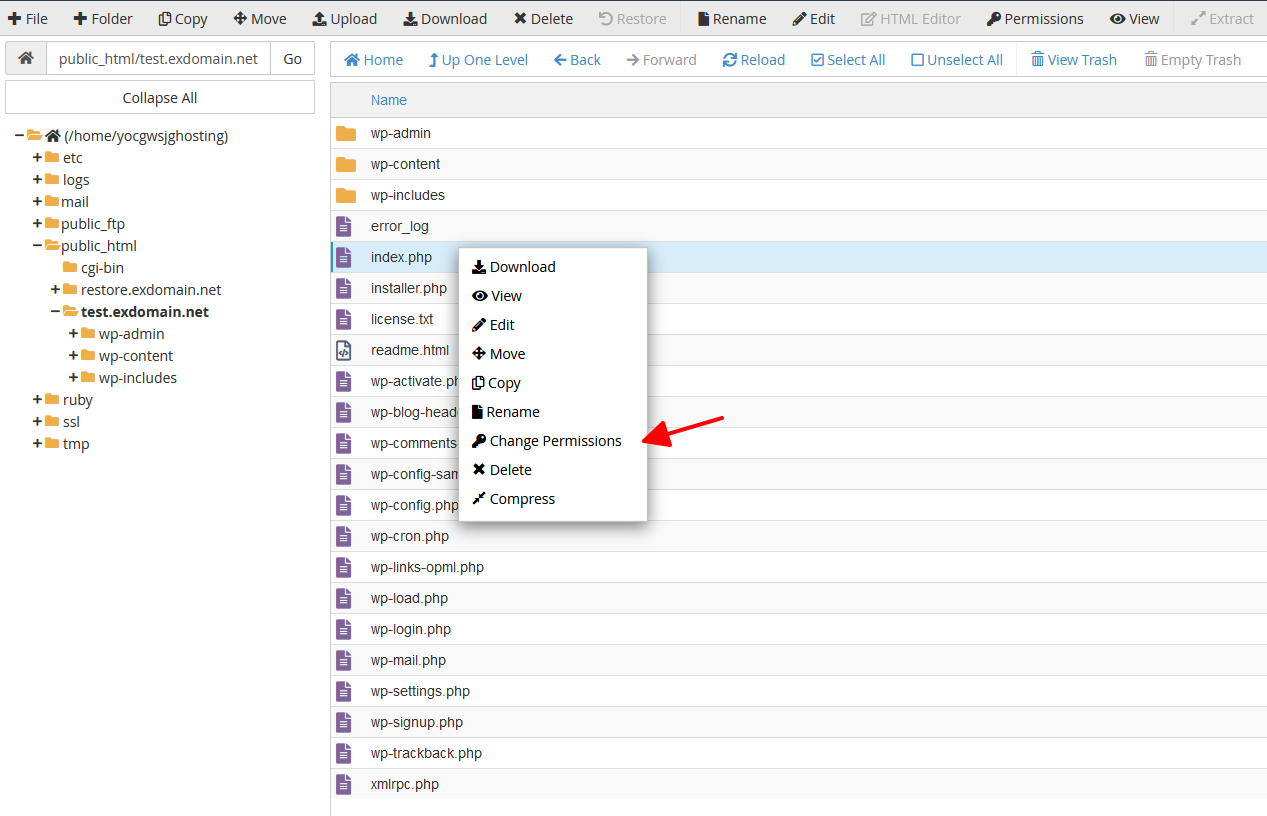Click Unselect All
The image size is (1267, 816).
pyautogui.click(x=957, y=60)
